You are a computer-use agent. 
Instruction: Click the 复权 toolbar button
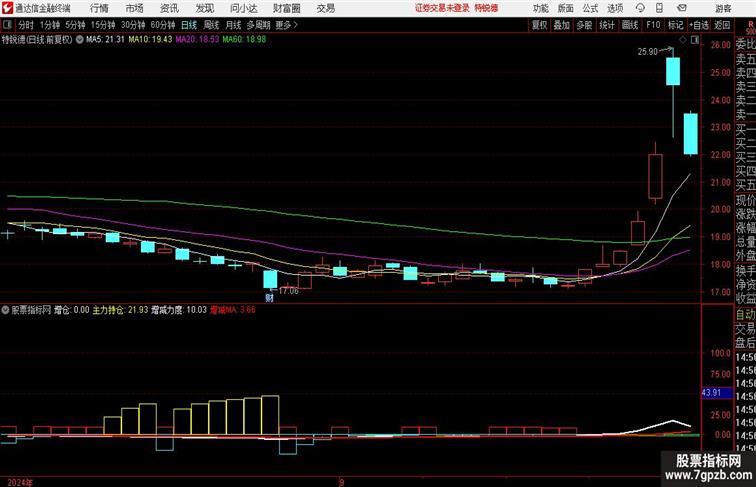540,25
